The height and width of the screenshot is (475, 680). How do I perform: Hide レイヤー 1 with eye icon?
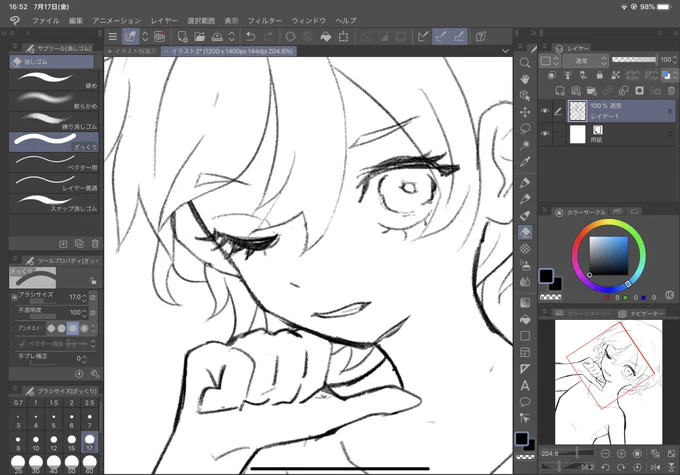point(545,111)
